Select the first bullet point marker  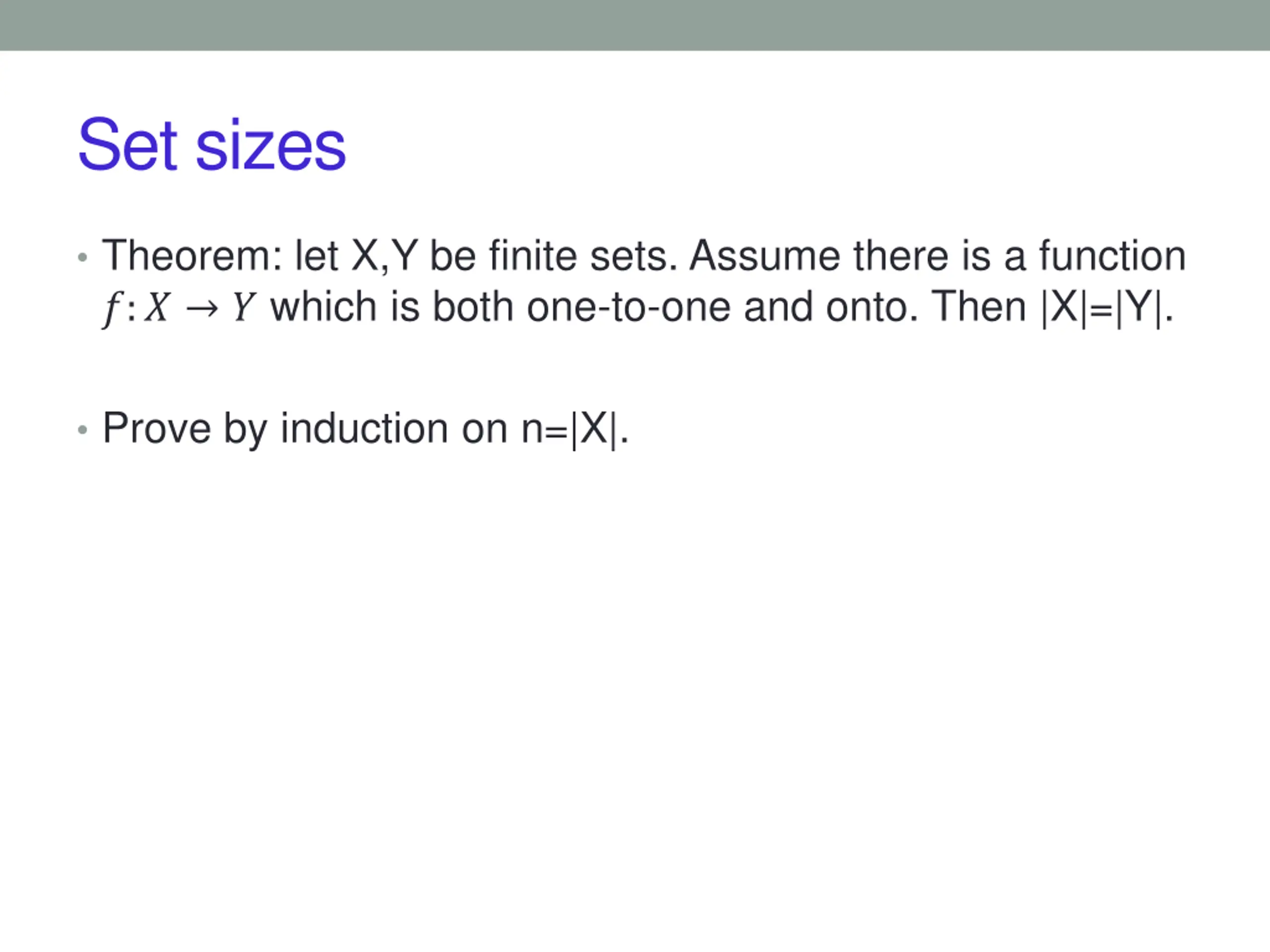click(x=83, y=258)
